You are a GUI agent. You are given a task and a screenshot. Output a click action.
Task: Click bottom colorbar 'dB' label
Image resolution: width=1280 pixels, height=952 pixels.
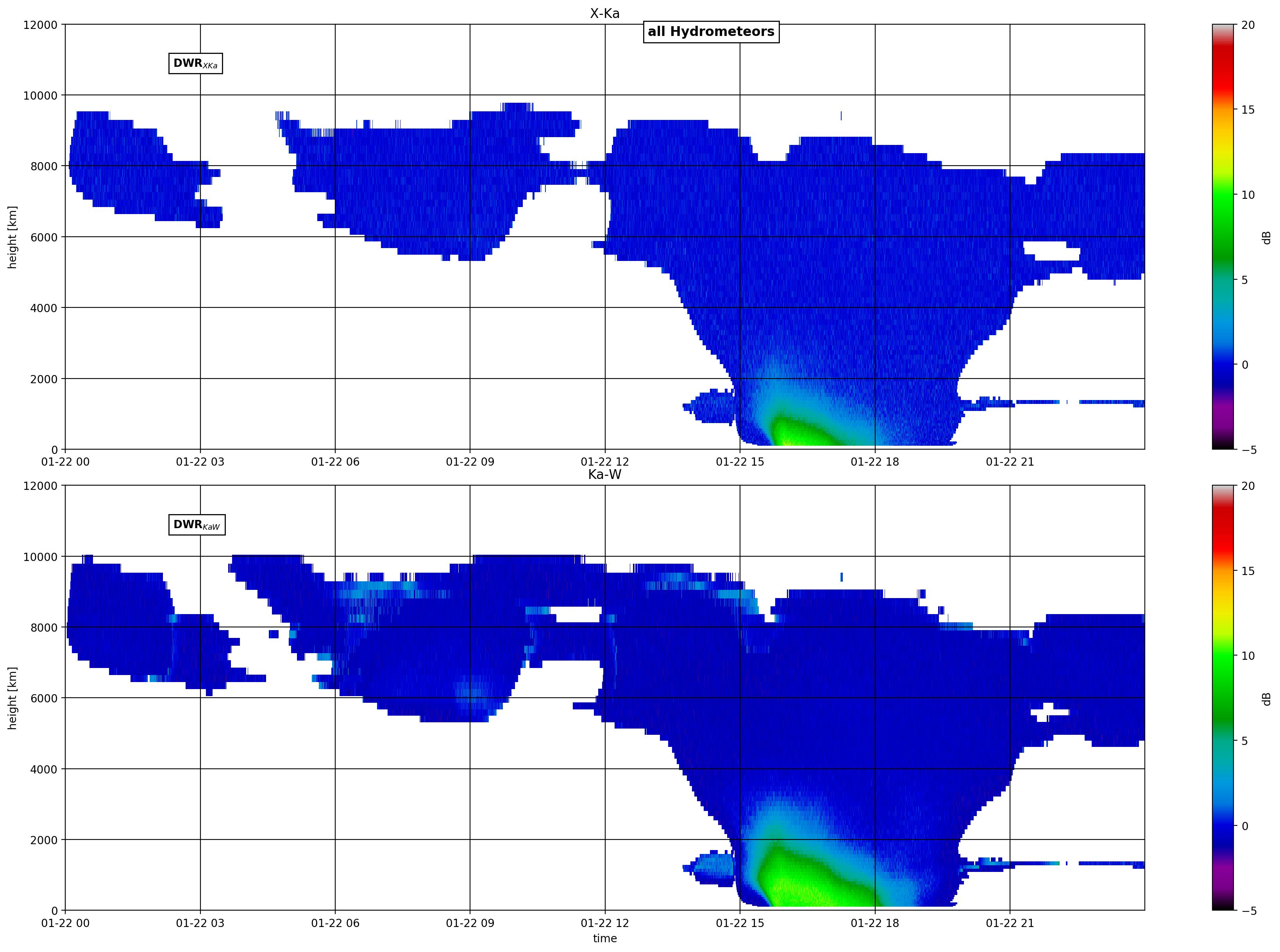click(1266, 698)
